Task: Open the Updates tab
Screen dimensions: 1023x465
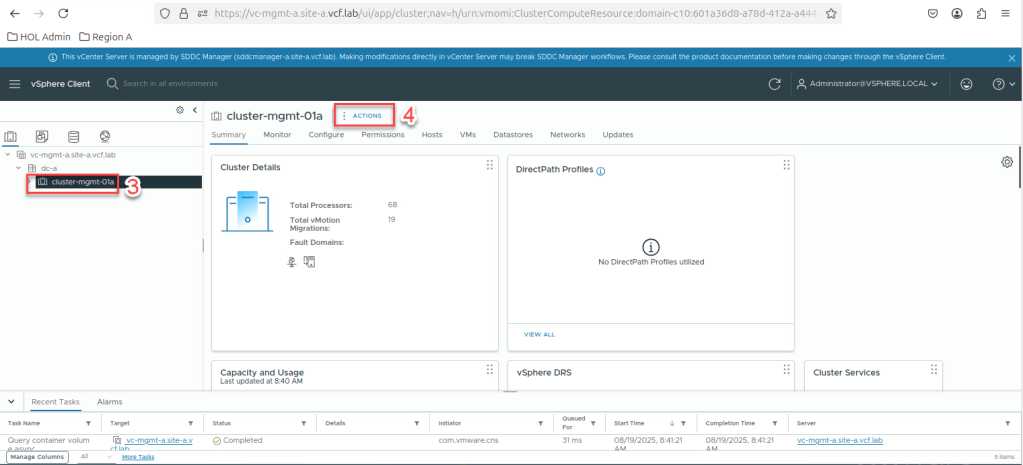Action: 618,135
